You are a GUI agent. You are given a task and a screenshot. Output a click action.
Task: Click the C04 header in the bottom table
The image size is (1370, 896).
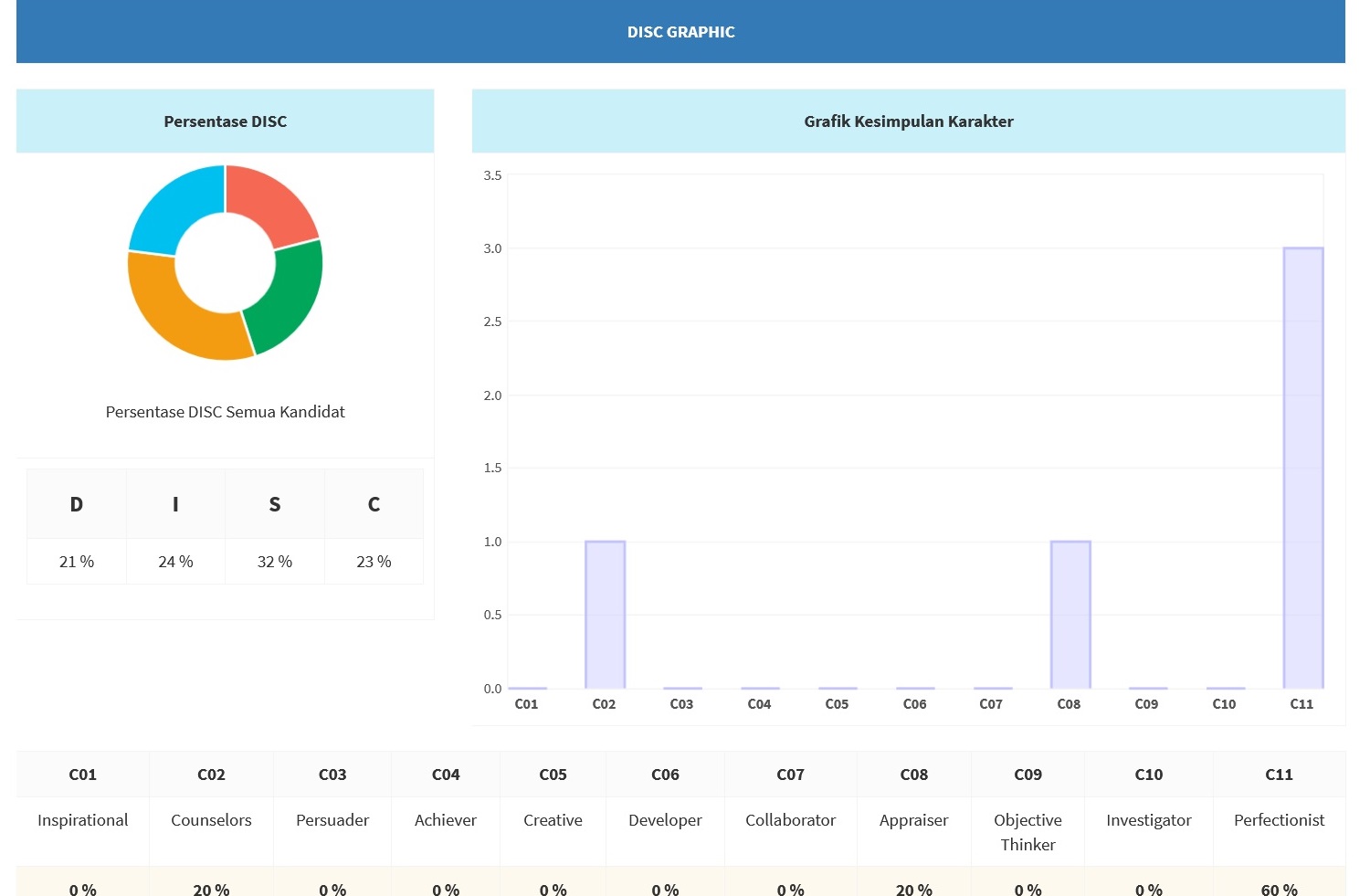pyautogui.click(x=446, y=775)
